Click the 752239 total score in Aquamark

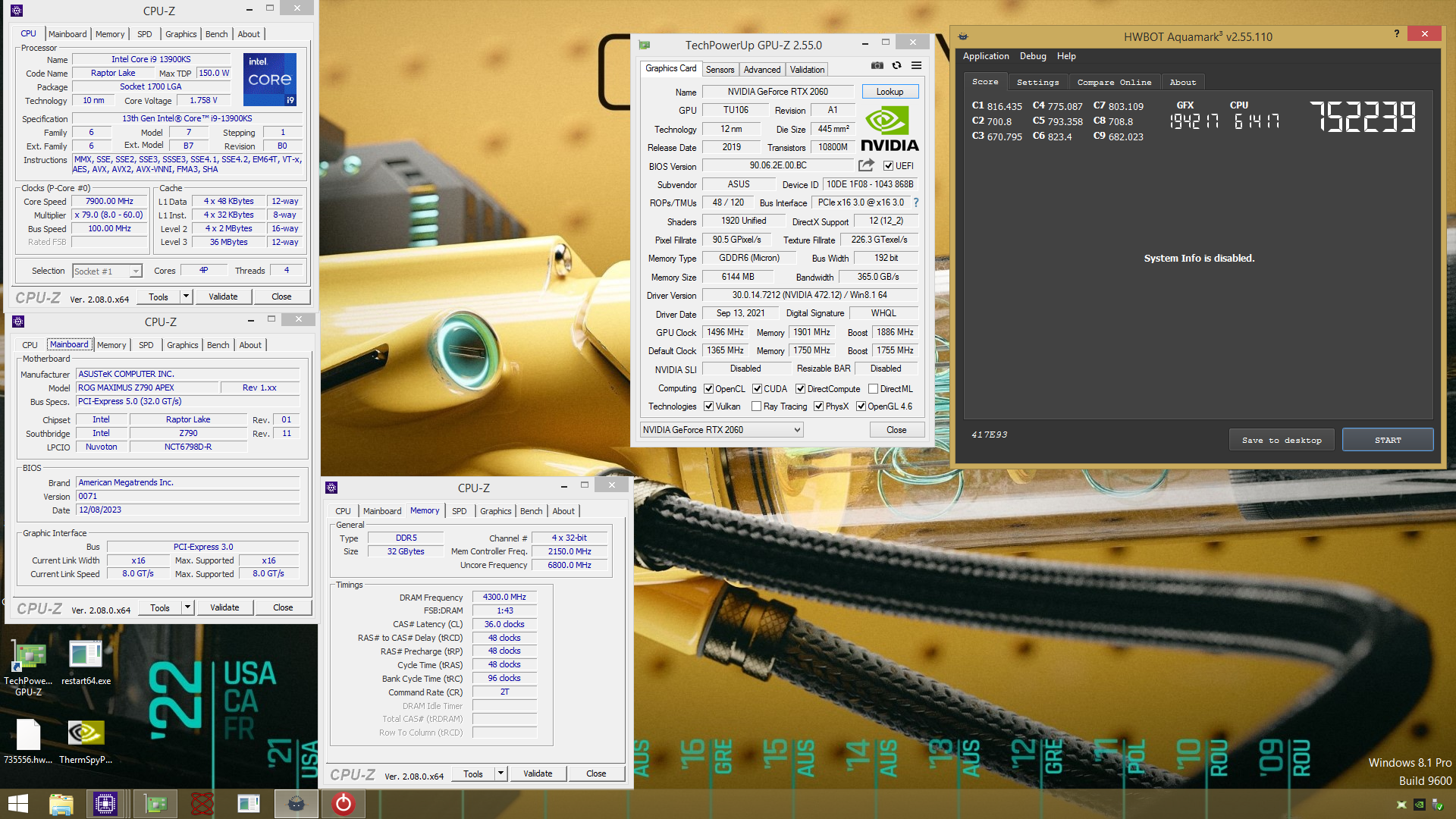coord(1363,117)
